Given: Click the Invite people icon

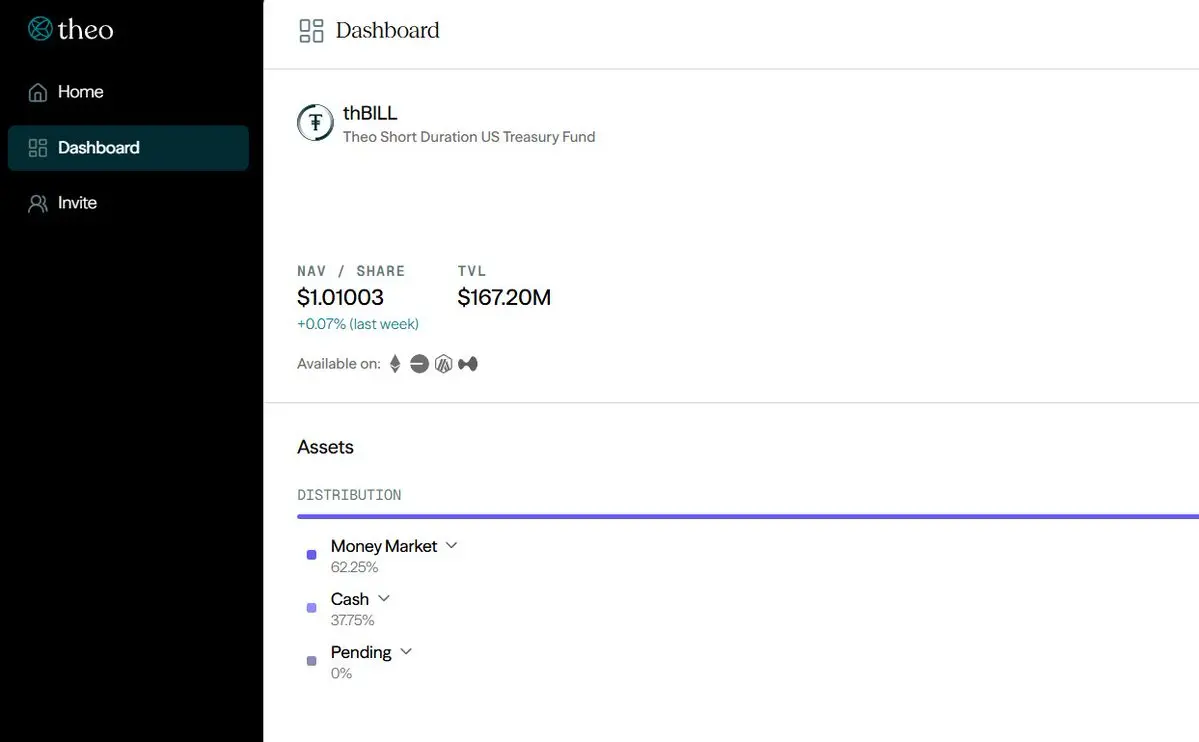Looking at the screenshot, I should coord(37,203).
